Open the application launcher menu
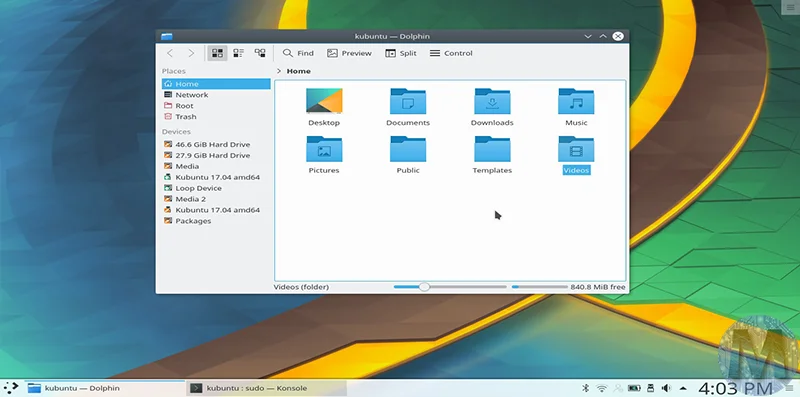 click(11, 388)
